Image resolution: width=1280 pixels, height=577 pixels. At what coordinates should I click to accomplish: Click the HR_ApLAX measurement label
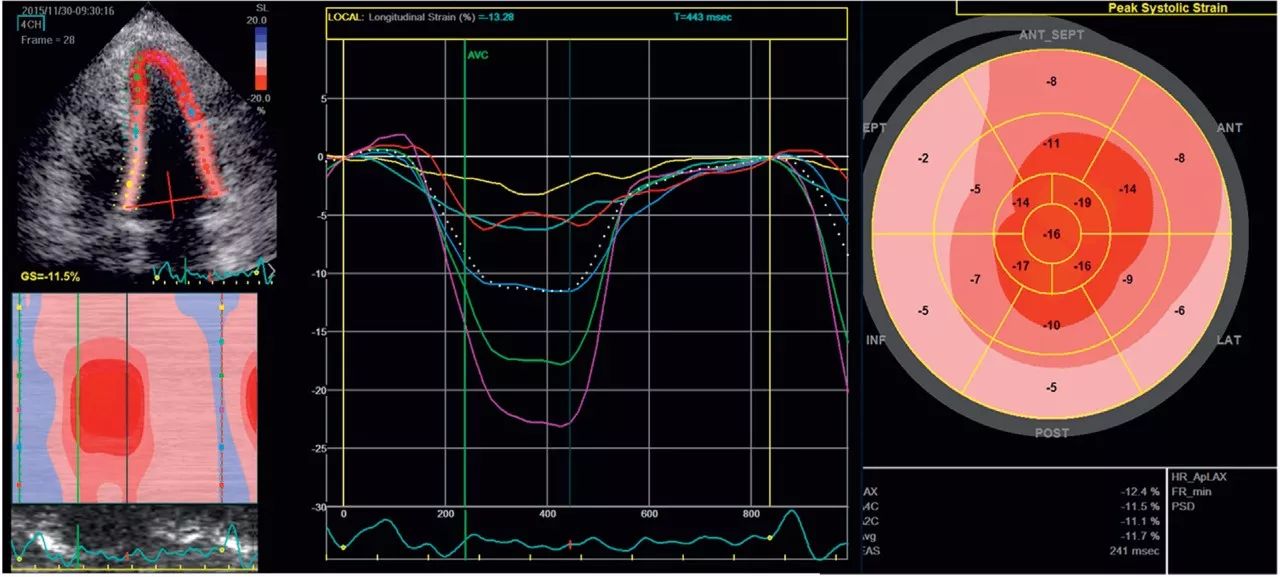[1204, 479]
